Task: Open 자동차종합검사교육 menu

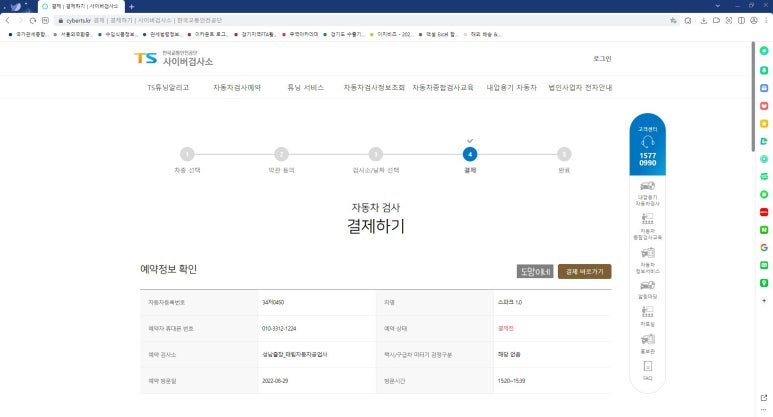Action: point(443,87)
